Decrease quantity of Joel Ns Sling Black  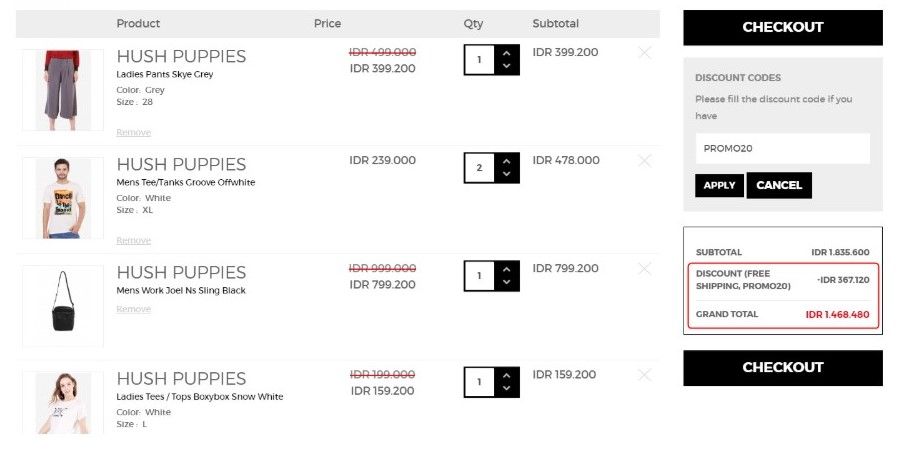pyautogui.click(x=506, y=282)
